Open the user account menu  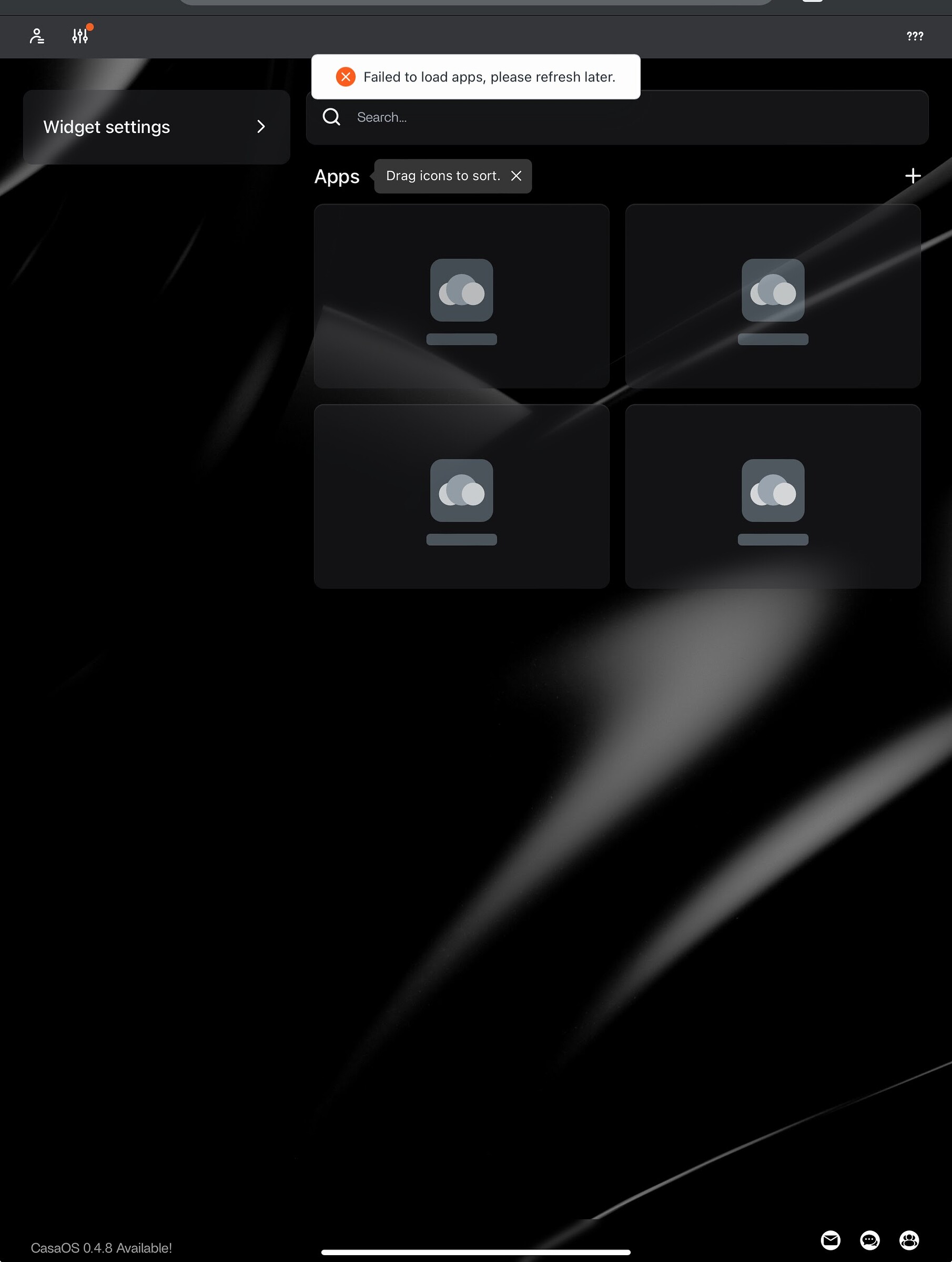[x=36, y=36]
